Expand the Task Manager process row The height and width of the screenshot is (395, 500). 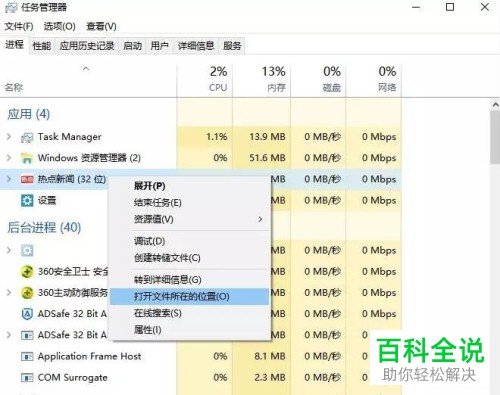tap(9, 137)
